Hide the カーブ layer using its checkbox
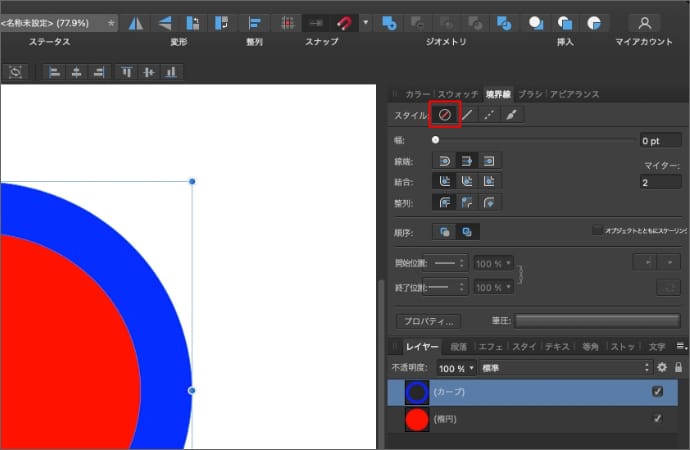This screenshot has width=690, height=450. [x=657, y=392]
